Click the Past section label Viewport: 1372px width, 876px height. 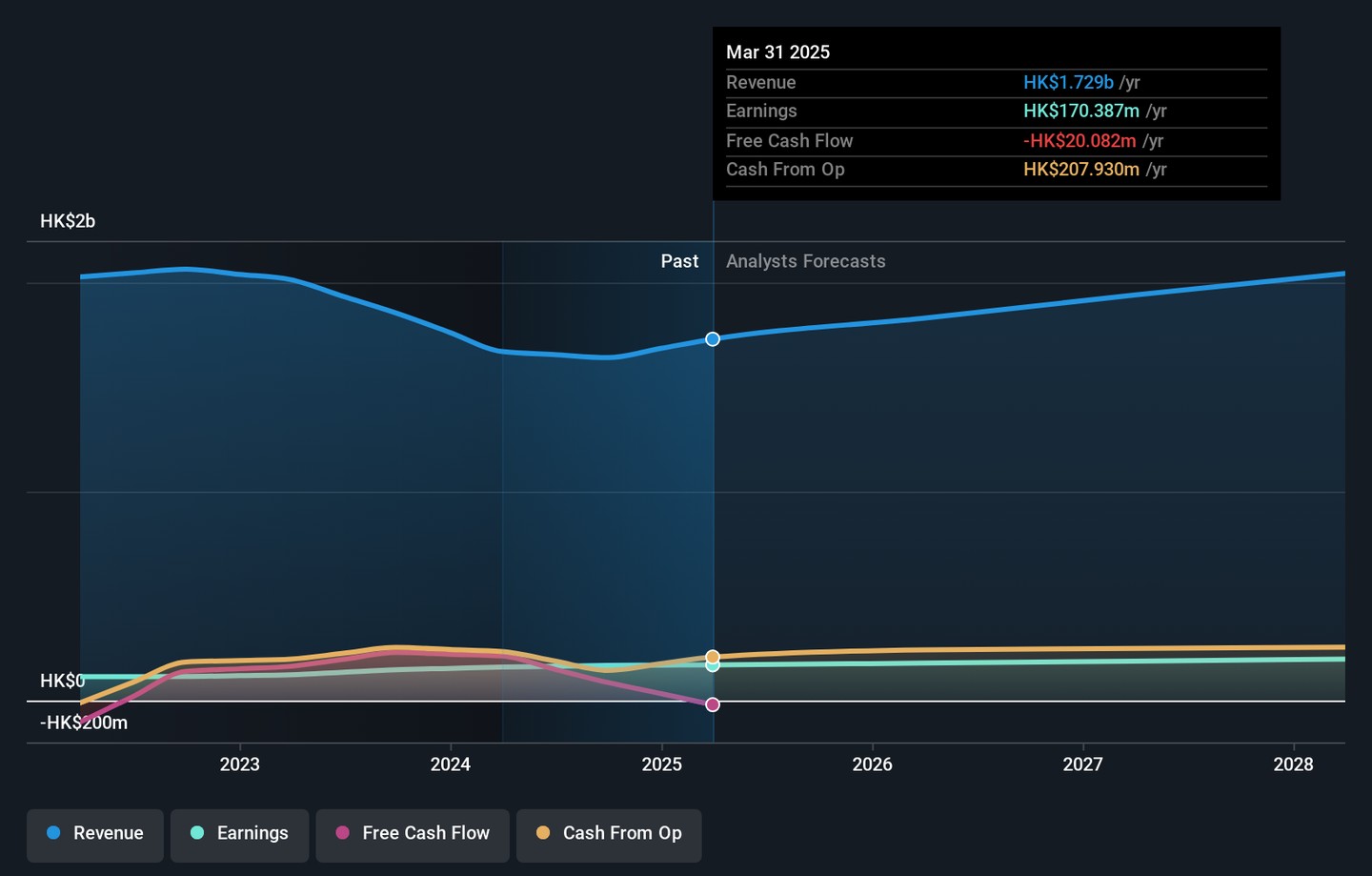pyautogui.click(x=679, y=261)
